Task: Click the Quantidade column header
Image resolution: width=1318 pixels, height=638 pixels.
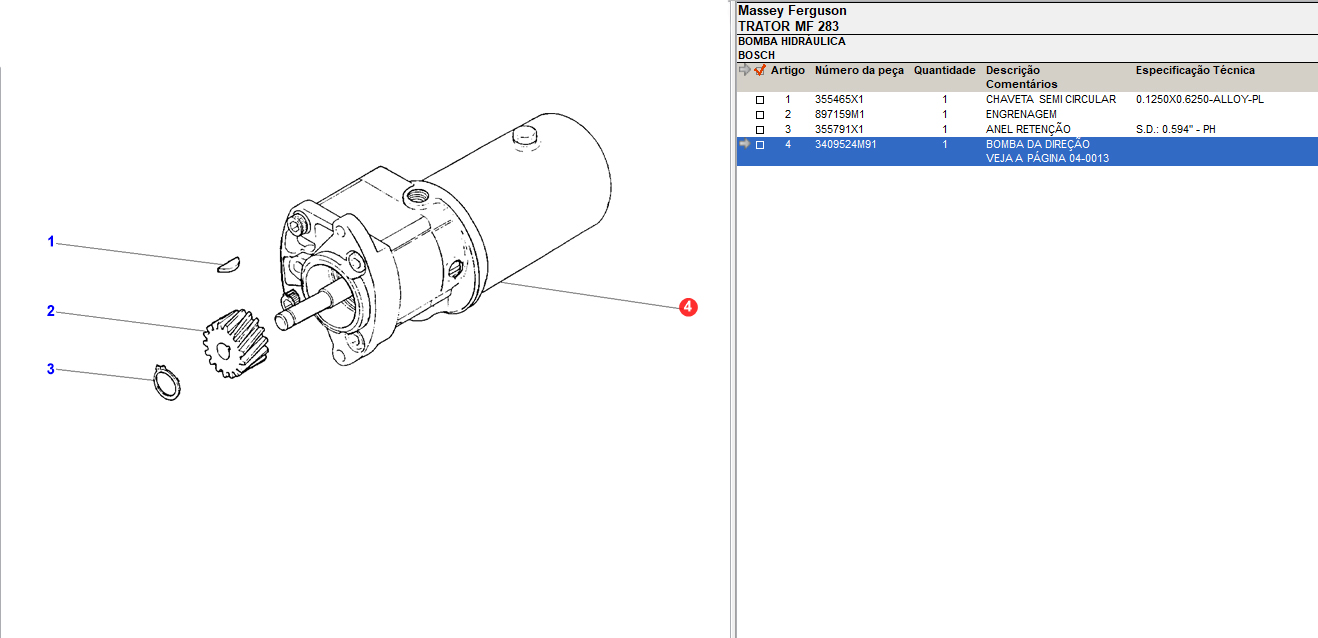Action: tap(944, 71)
